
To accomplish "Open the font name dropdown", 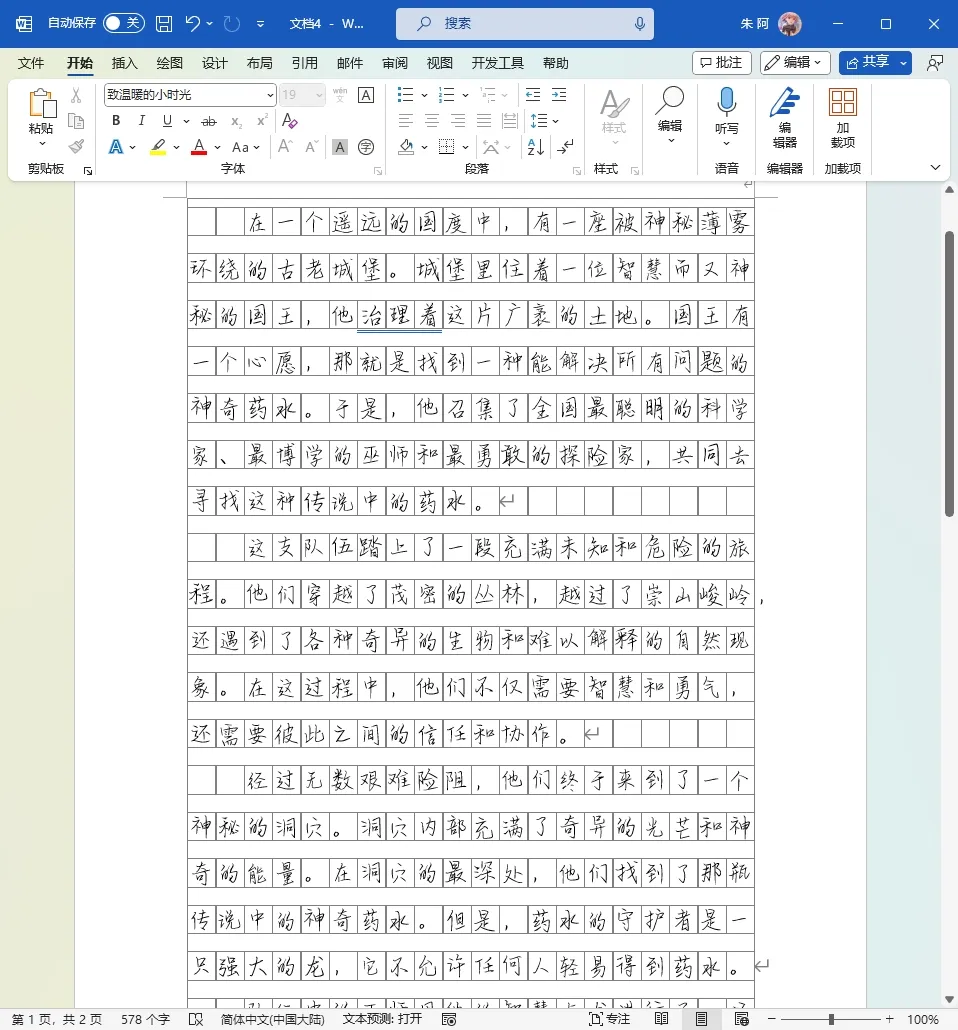I will pos(270,95).
